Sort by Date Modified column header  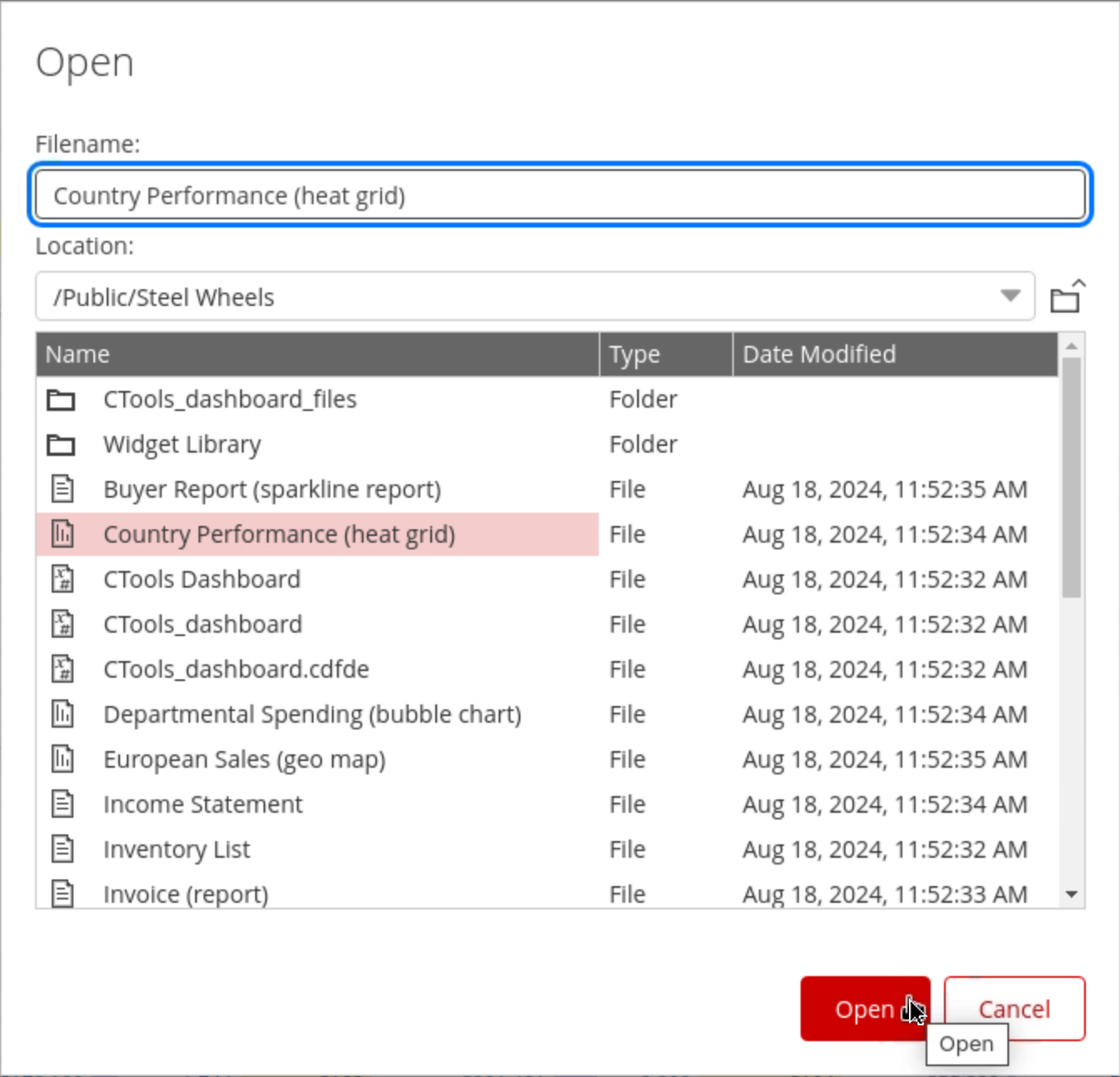pyautogui.click(x=894, y=354)
